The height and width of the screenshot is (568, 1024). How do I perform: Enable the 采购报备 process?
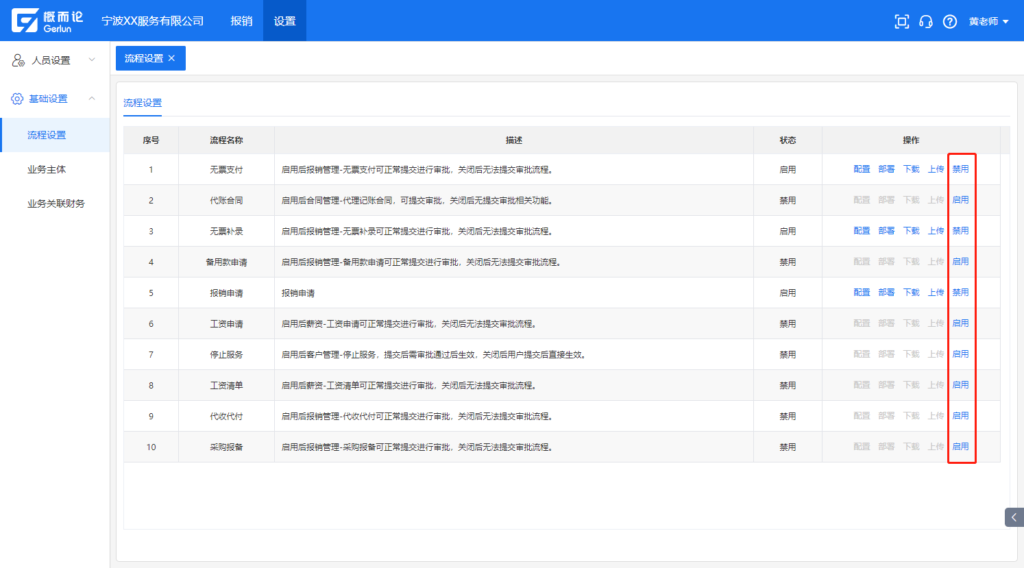961,447
